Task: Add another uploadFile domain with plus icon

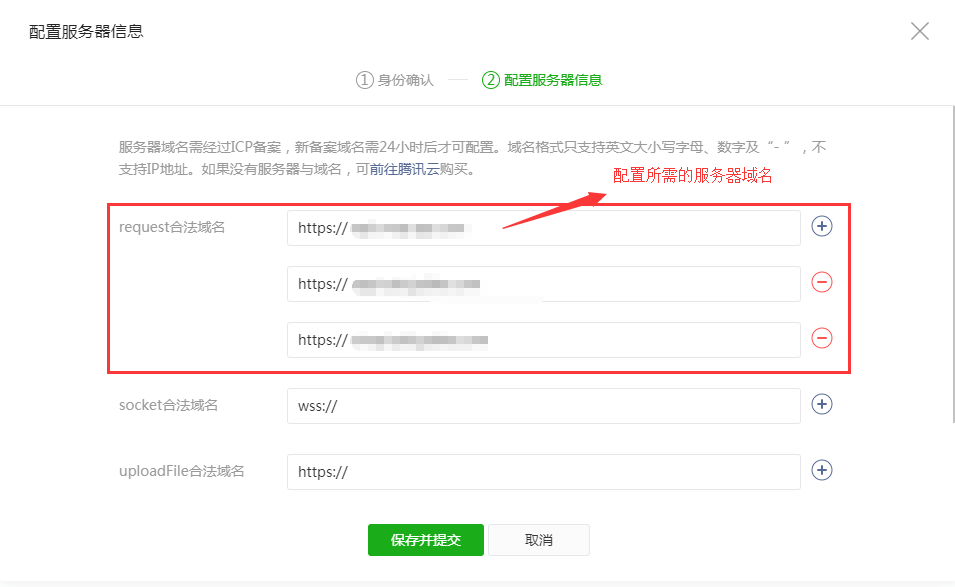Action: click(x=822, y=470)
